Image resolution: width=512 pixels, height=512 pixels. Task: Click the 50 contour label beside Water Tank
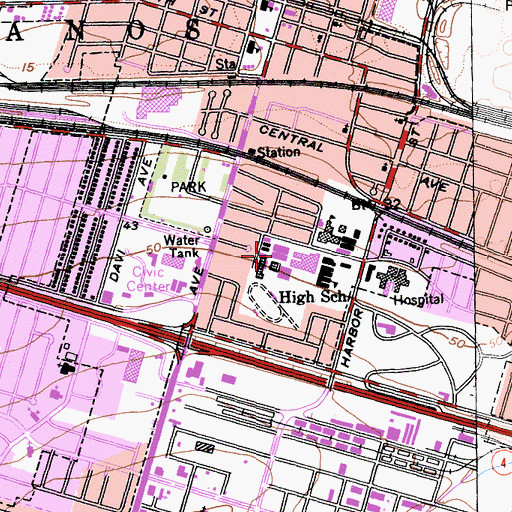point(154,248)
